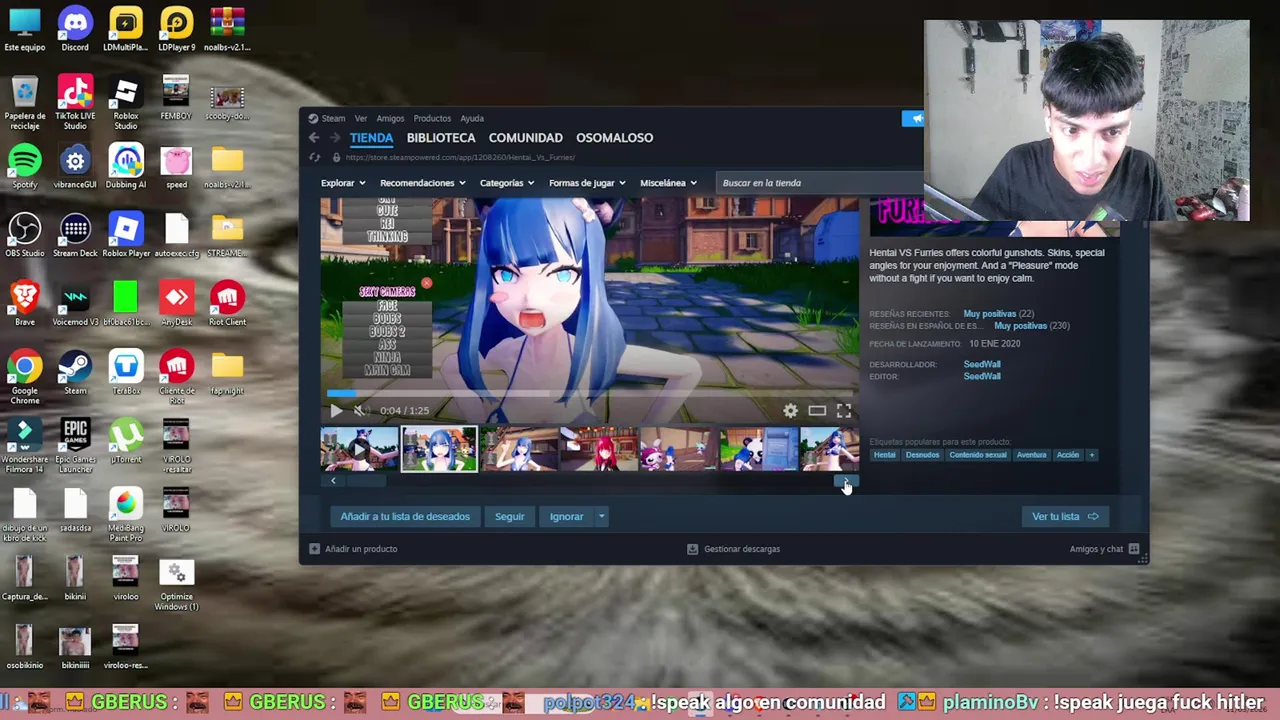
Task: Launch the Steam desktop shortcut
Action: (x=75, y=372)
